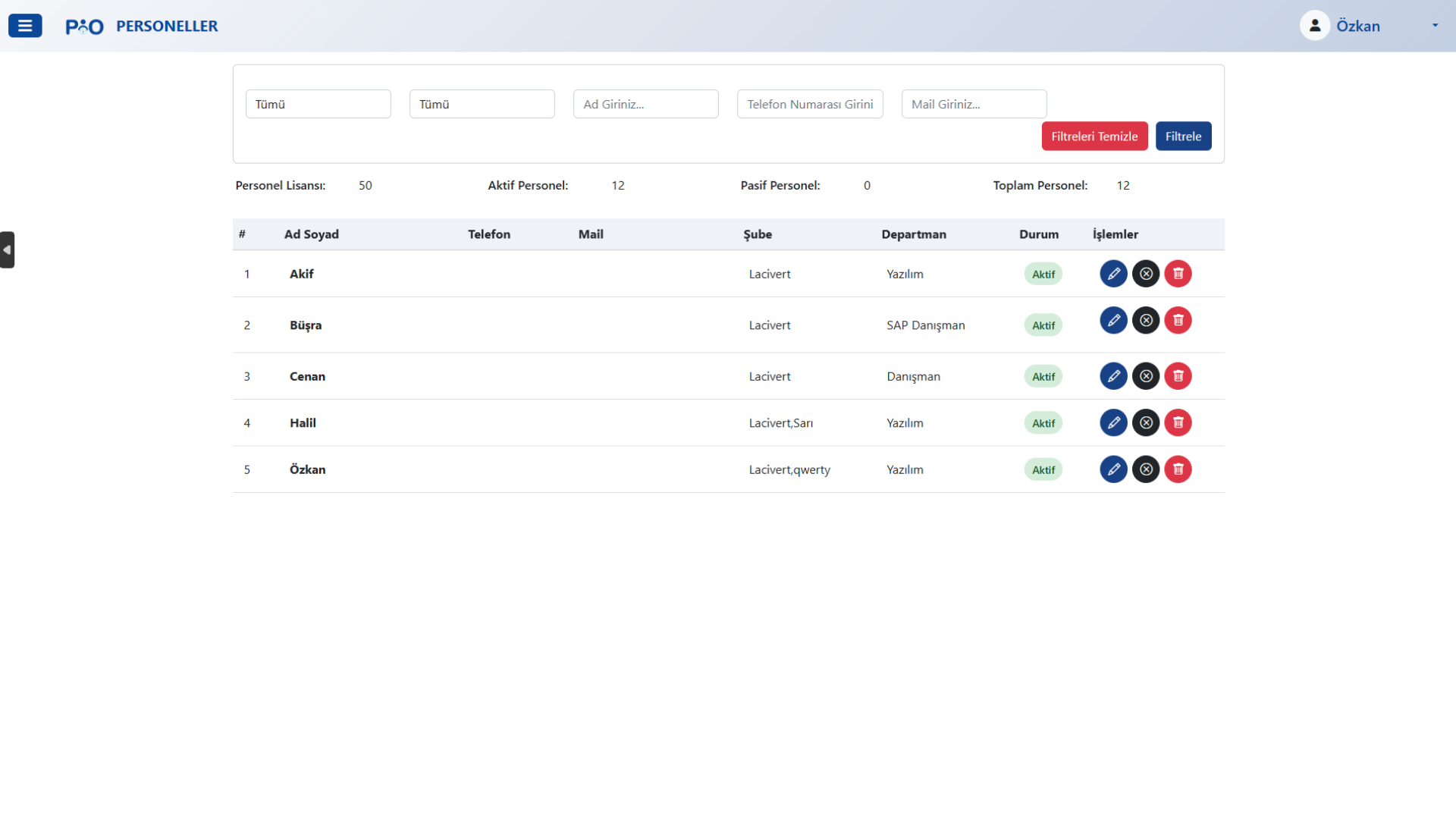Click the Durum column header

tap(1039, 234)
